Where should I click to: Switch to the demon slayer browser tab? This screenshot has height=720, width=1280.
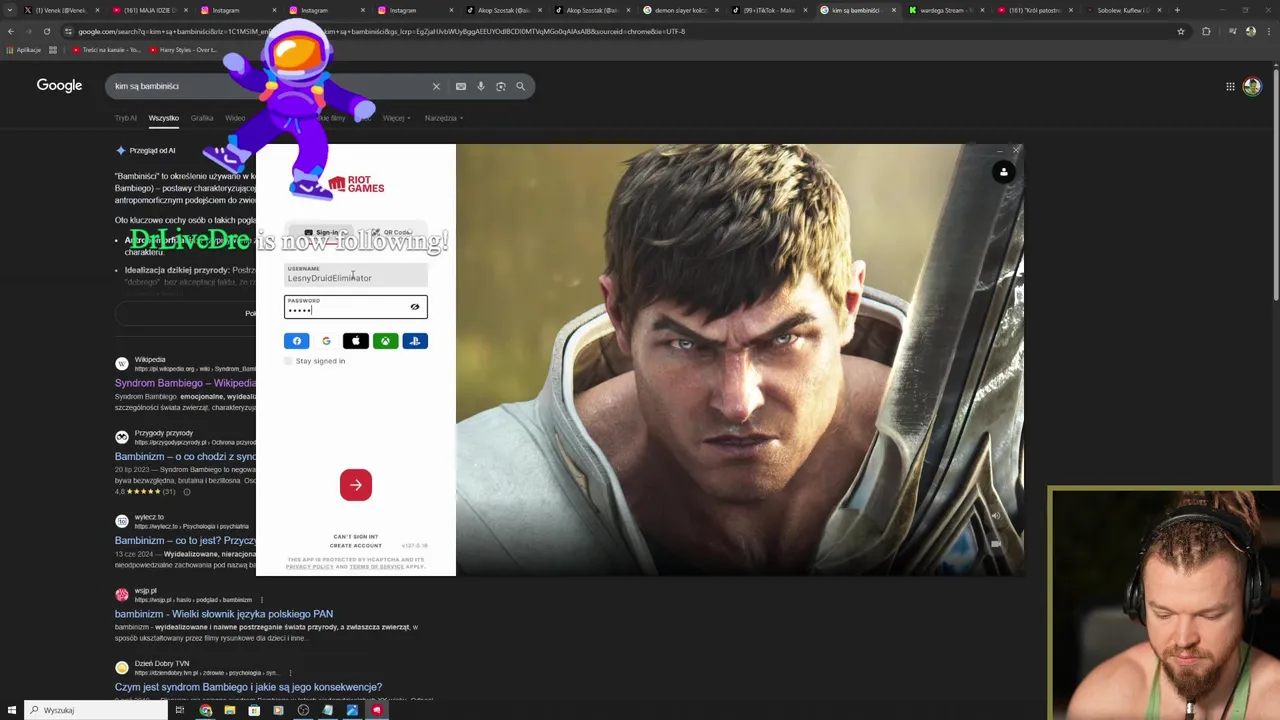tap(679, 10)
